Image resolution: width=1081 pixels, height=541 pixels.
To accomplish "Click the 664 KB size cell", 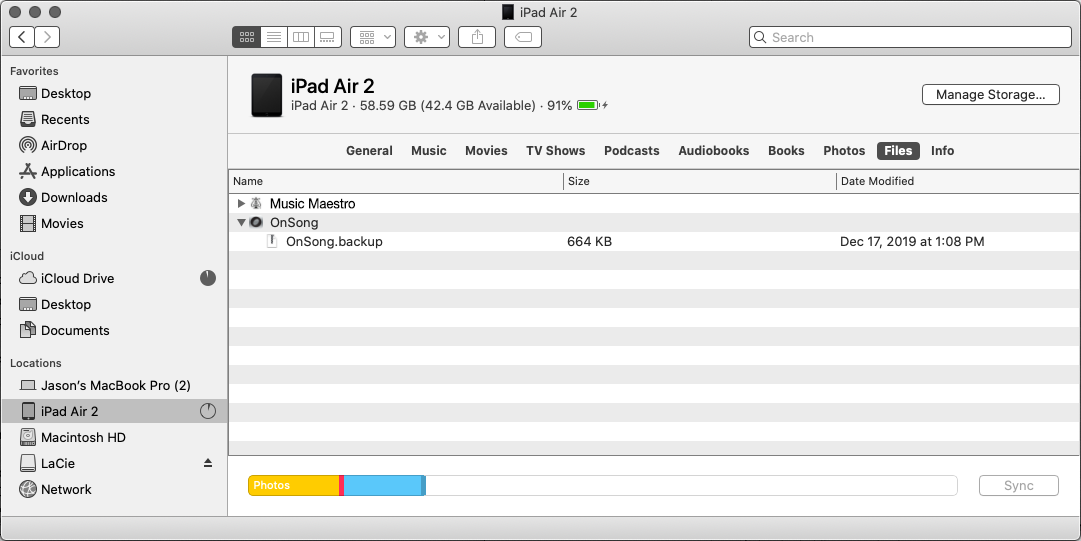I will pyautogui.click(x=589, y=241).
